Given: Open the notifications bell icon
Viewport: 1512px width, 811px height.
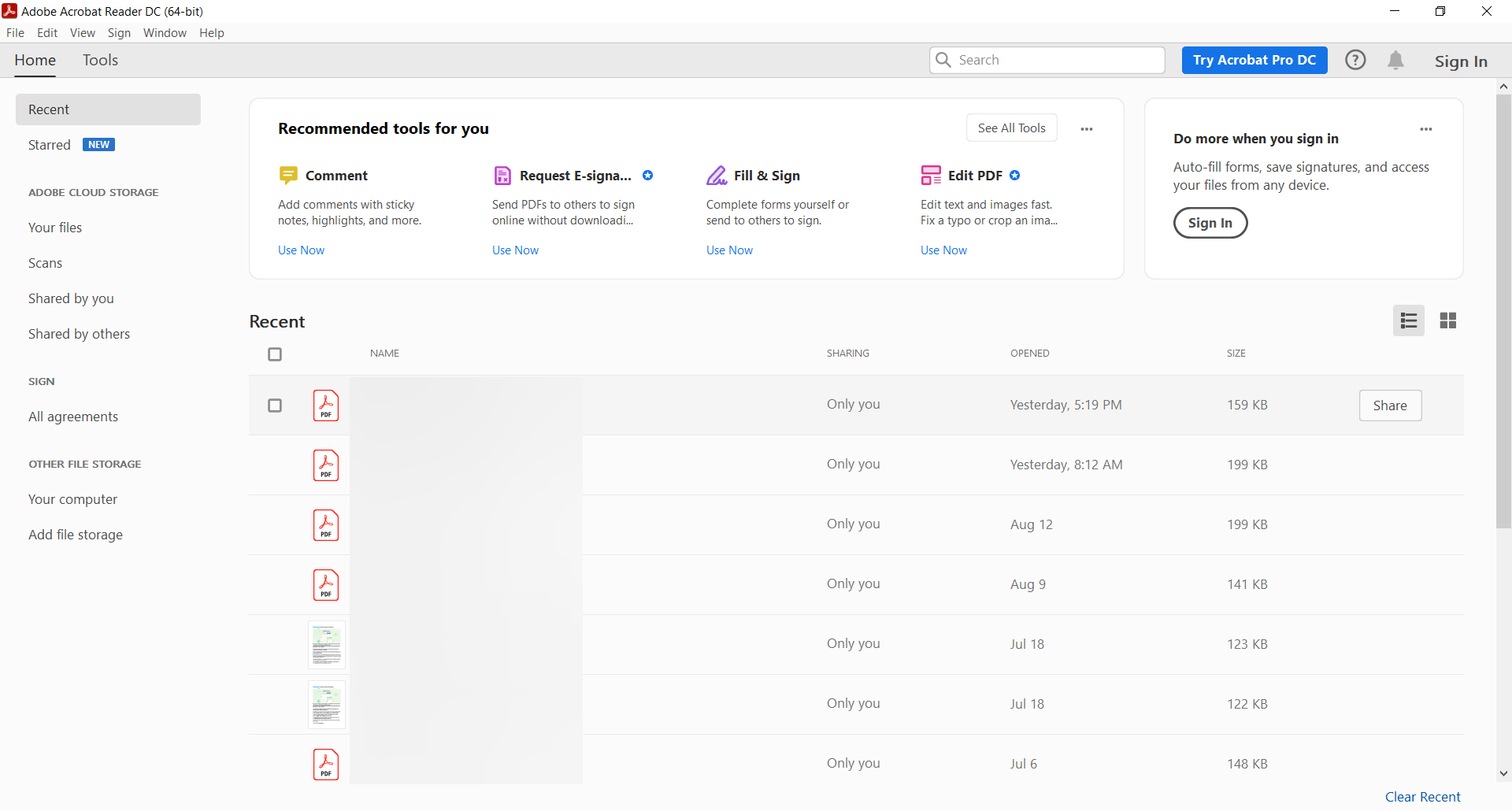Looking at the screenshot, I should pos(1395,60).
